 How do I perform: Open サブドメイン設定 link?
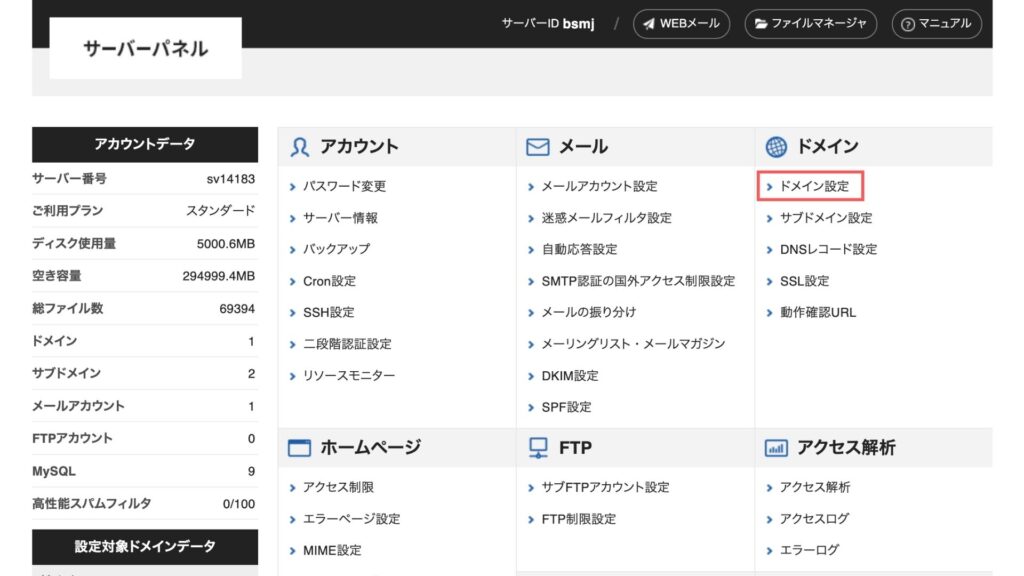[x=826, y=218]
